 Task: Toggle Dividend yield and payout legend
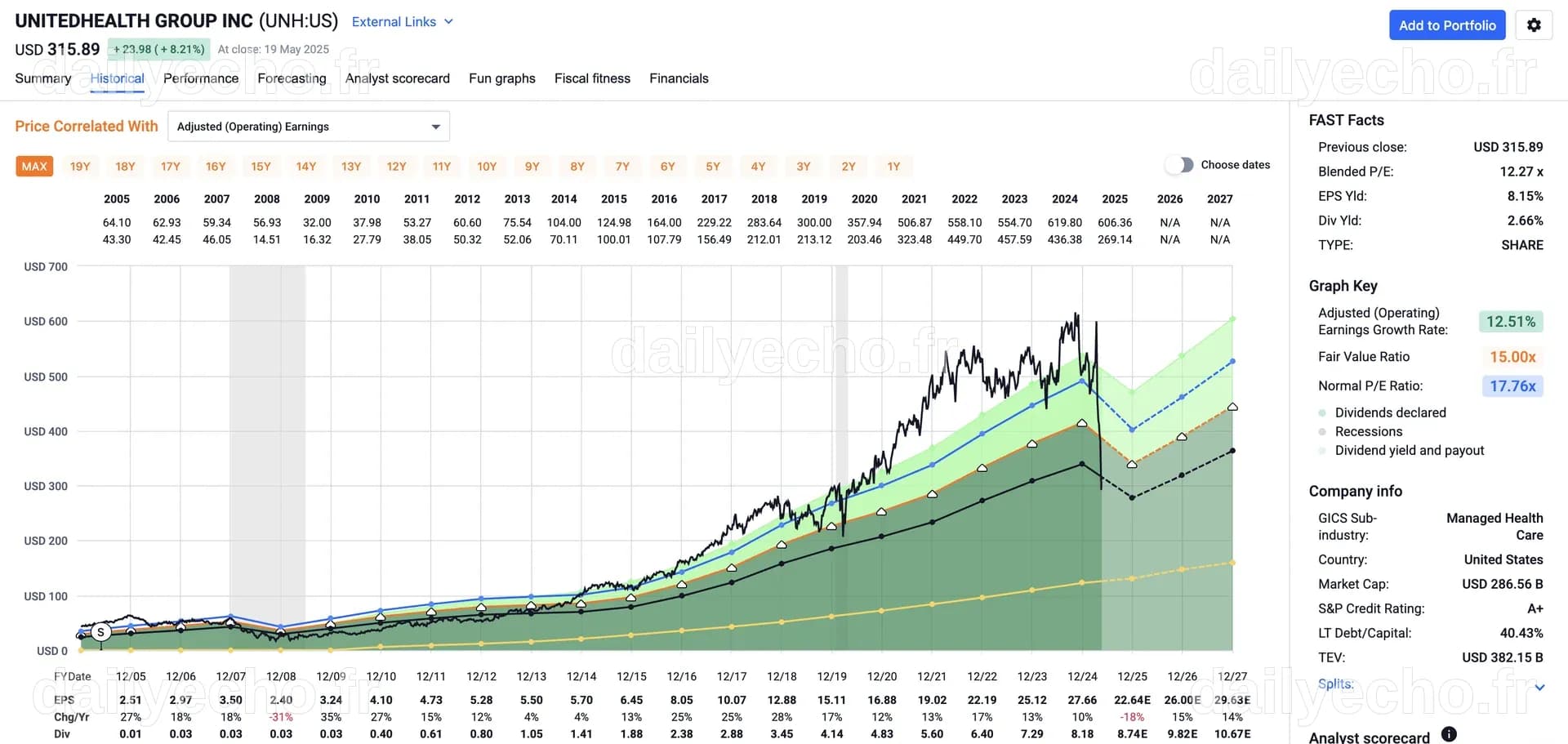(x=1401, y=450)
